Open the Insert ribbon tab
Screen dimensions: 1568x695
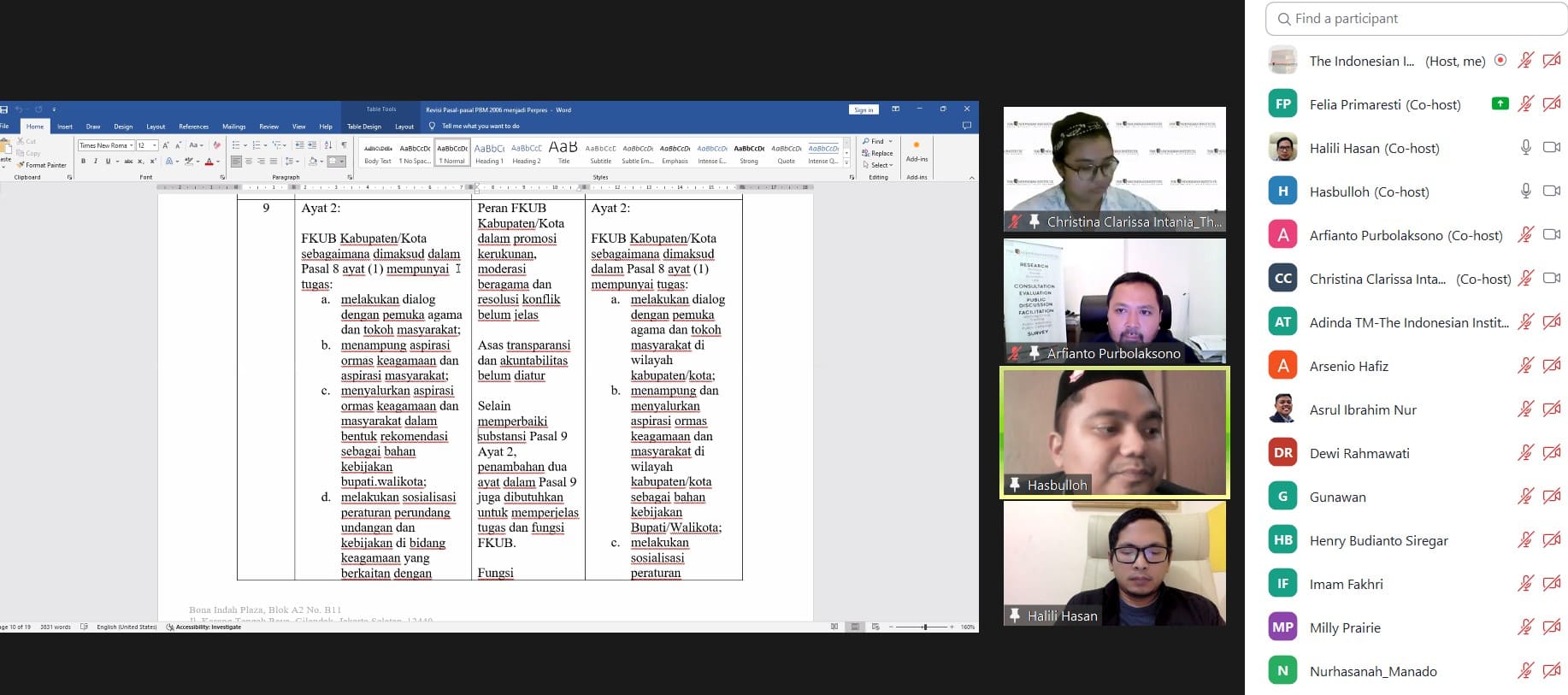click(65, 127)
